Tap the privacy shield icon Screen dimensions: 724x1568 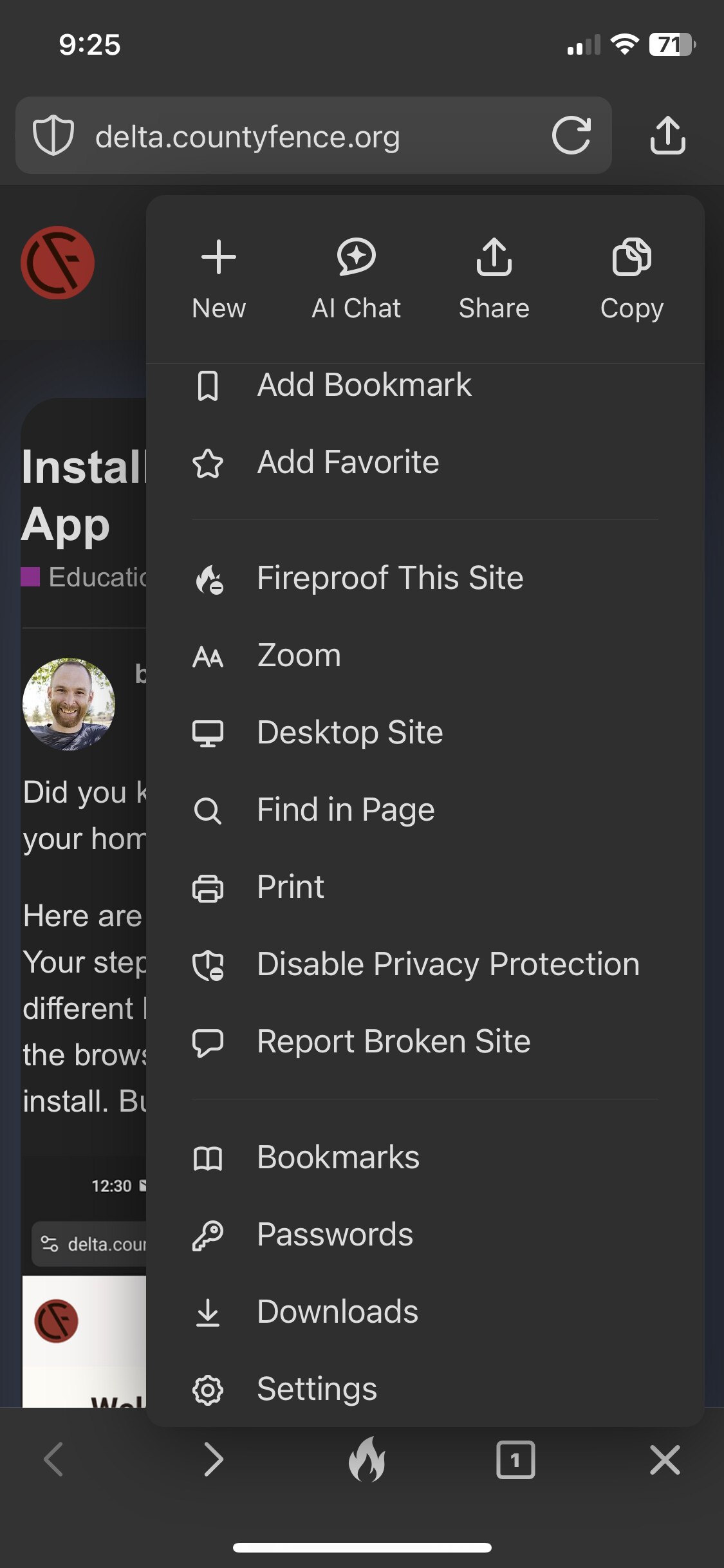click(53, 135)
